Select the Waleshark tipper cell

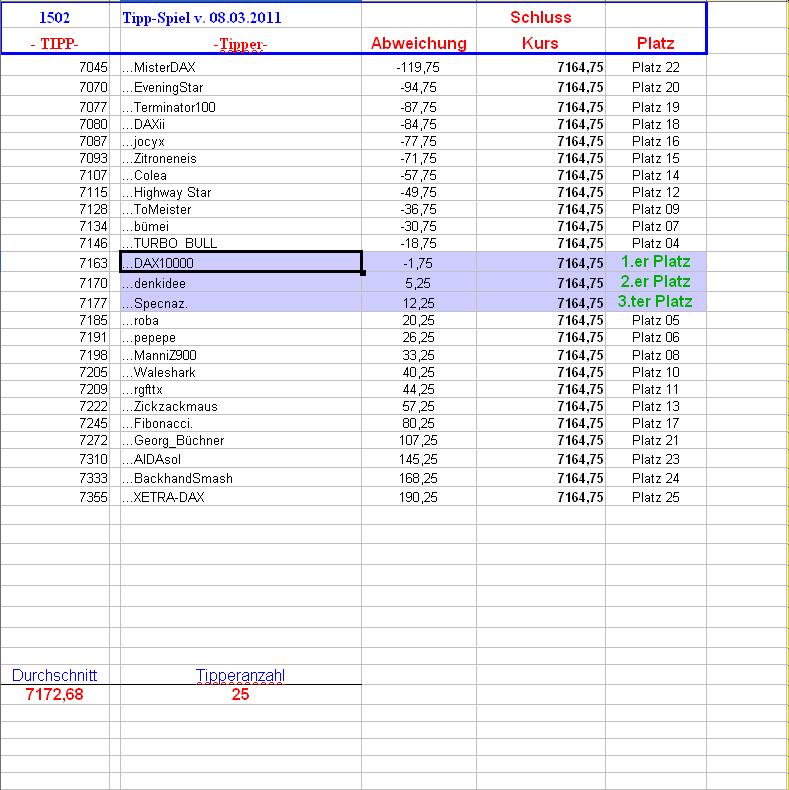tap(241, 372)
